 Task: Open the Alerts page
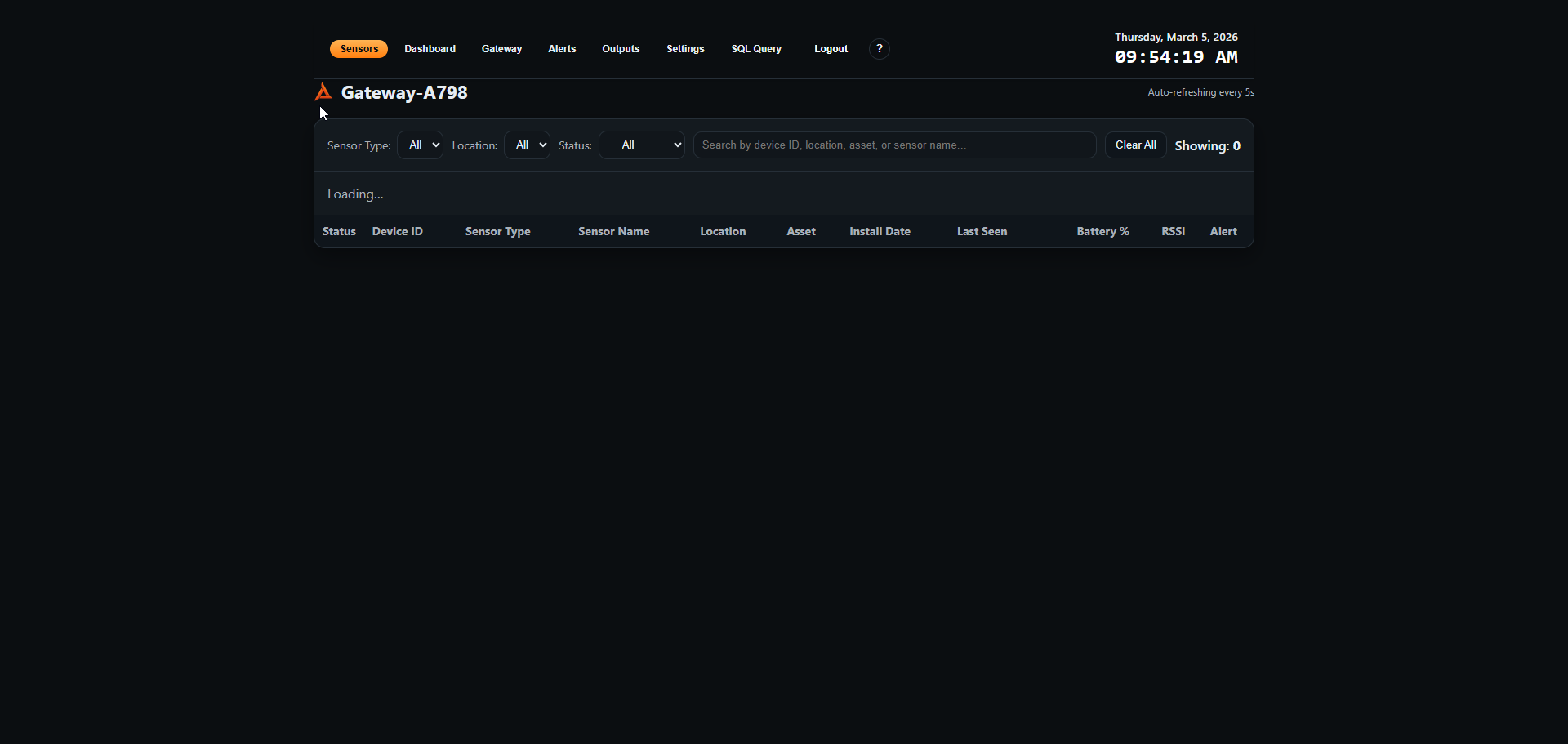click(x=562, y=49)
